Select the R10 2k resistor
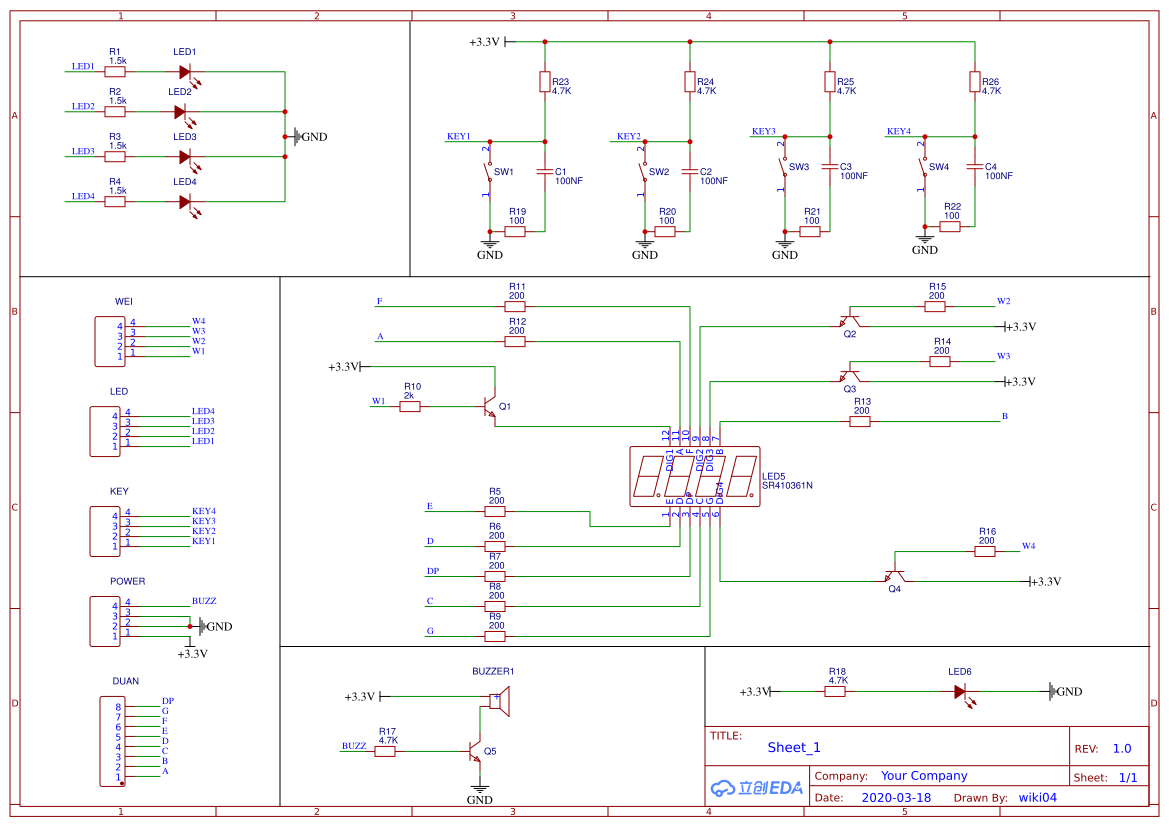Viewport: 1169px width, 827px height. pyautogui.click(x=410, y=407)
